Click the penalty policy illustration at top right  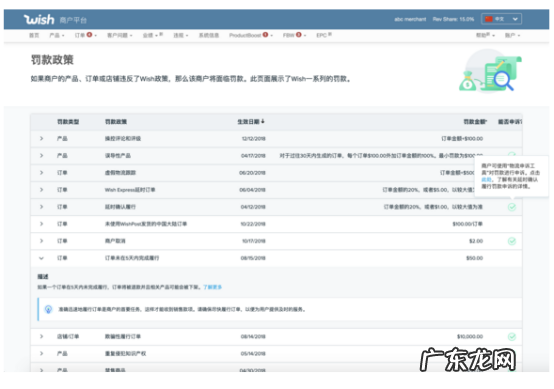(x=490, y=72)
